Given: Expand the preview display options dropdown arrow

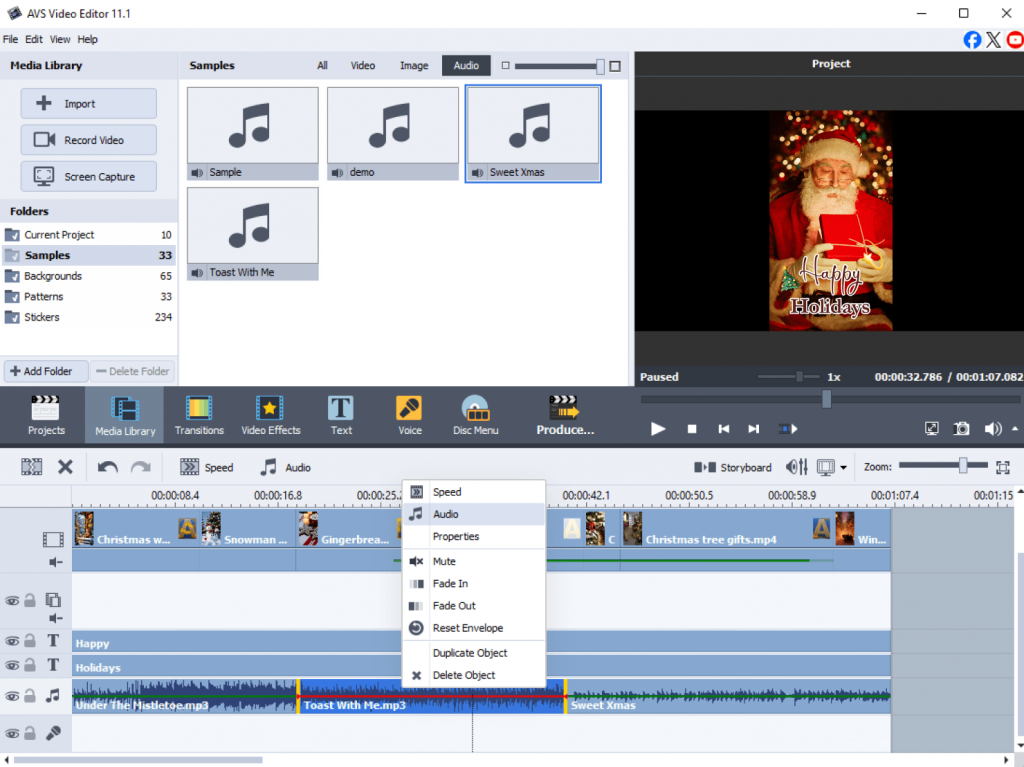Looking at the screenshot, I should click(x=844, y=468).
